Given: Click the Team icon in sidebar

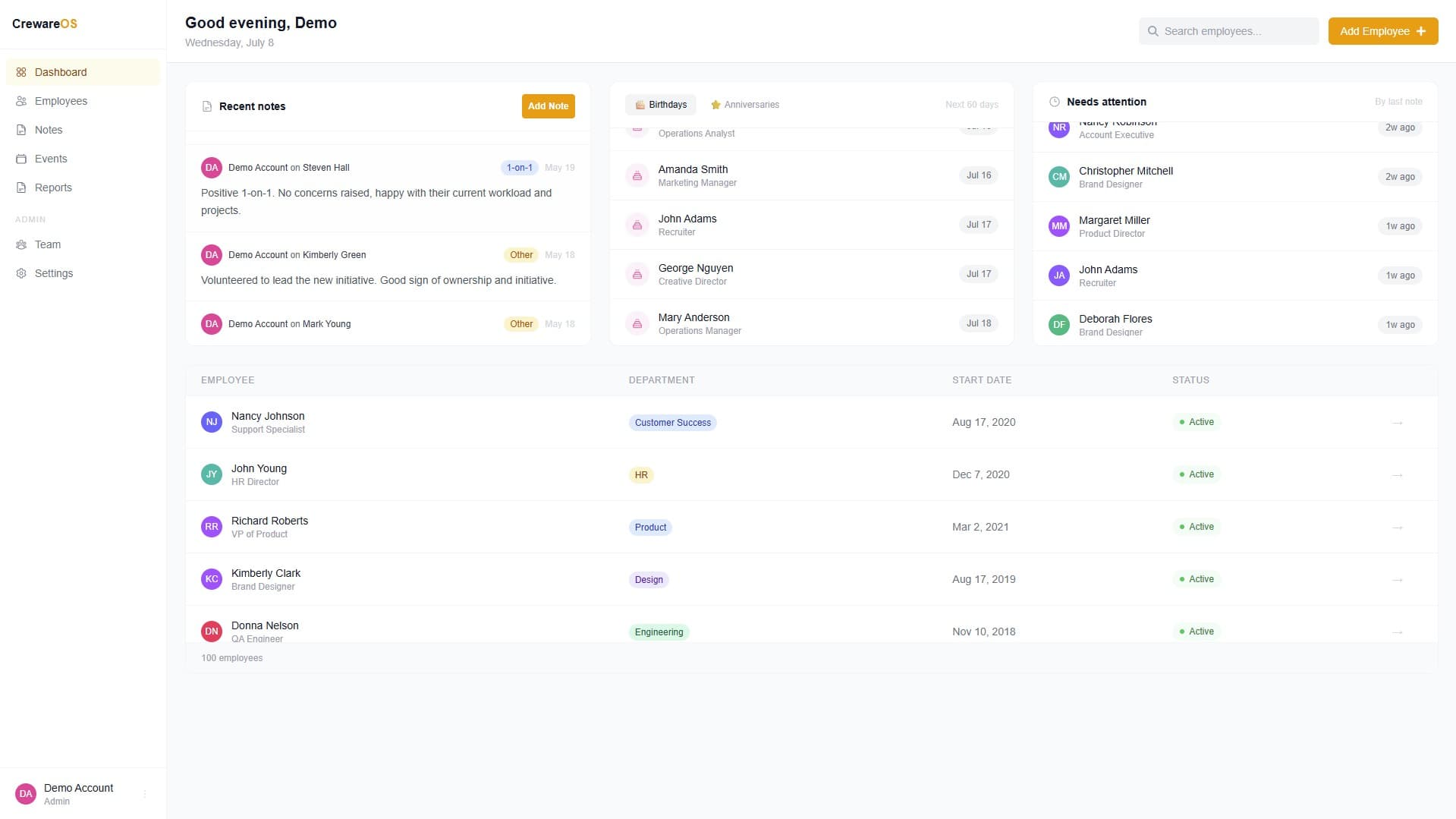Looking at the screenshot, I should click(x=21, y=244).
